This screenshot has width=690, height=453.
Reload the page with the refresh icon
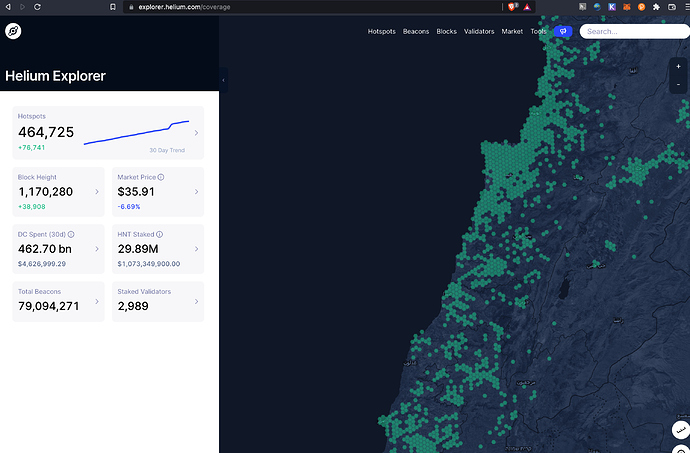(37, 7)
